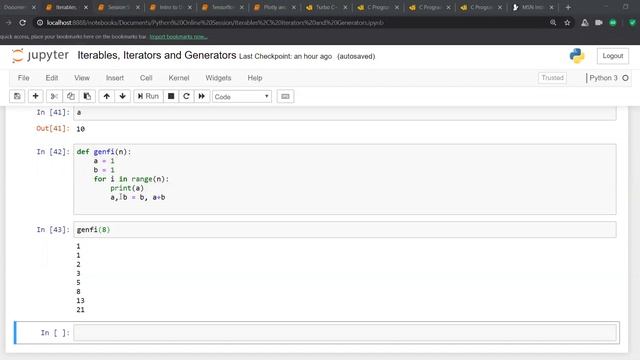Interrupt the kernel stop icon
Image resolution: width=640 pixels, height=360 pixels.
tap(171, 96)
